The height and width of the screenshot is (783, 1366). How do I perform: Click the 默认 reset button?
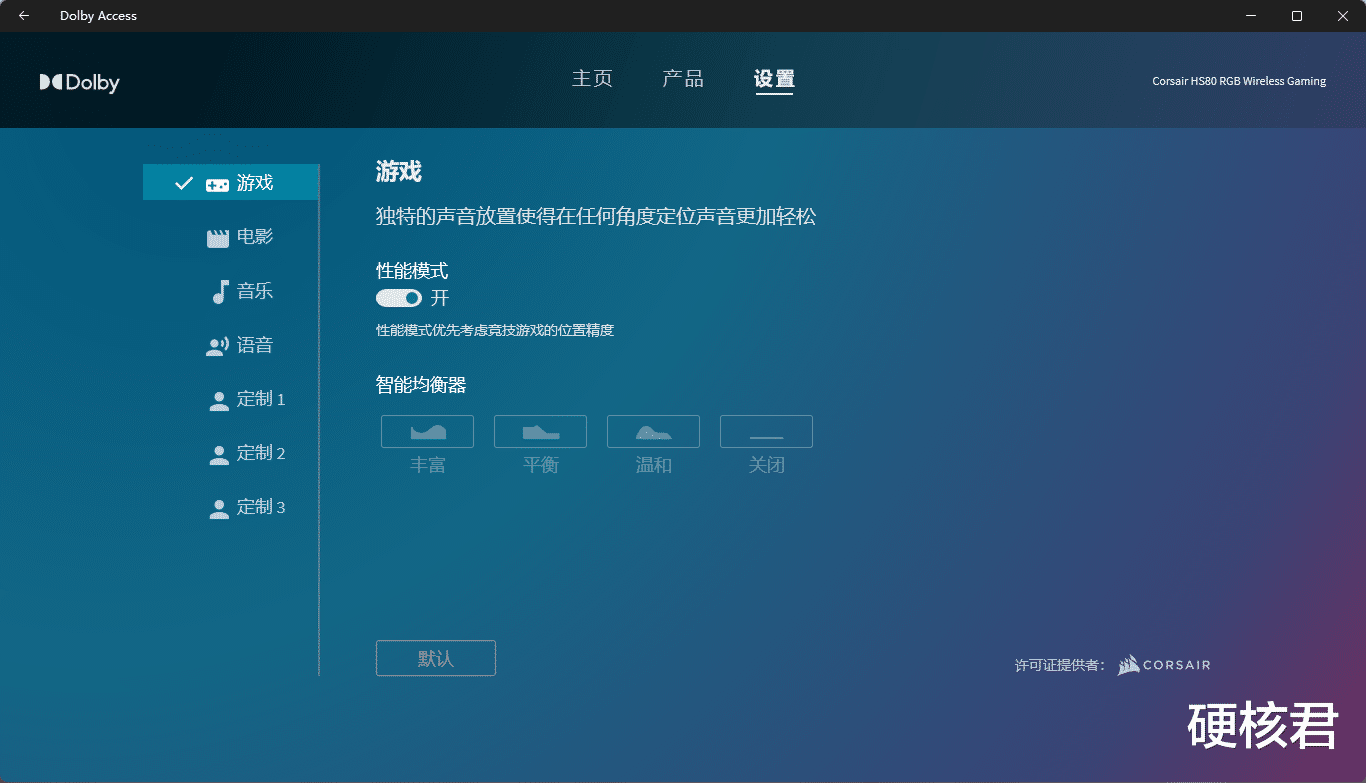[x=435, y=658]
